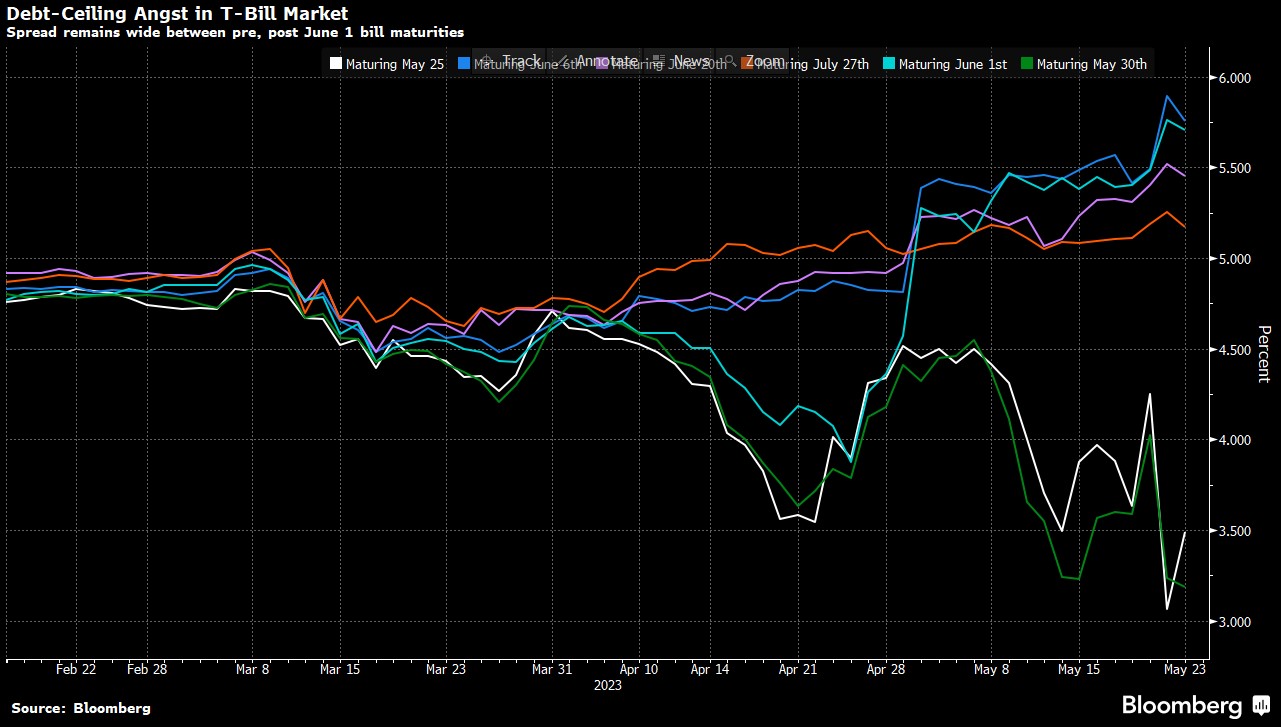
Task: Click the May 15 date label
Action: tap(1079, 670)
